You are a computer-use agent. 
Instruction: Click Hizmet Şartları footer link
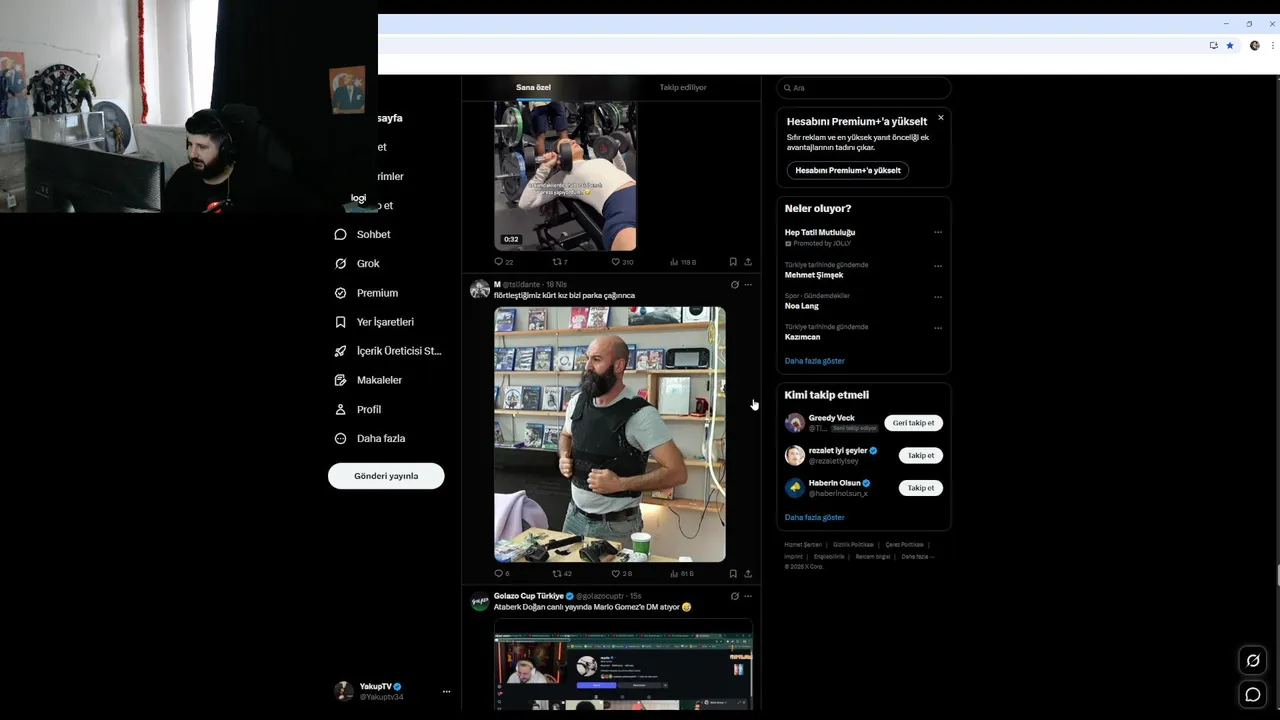[x=803, y=545]
